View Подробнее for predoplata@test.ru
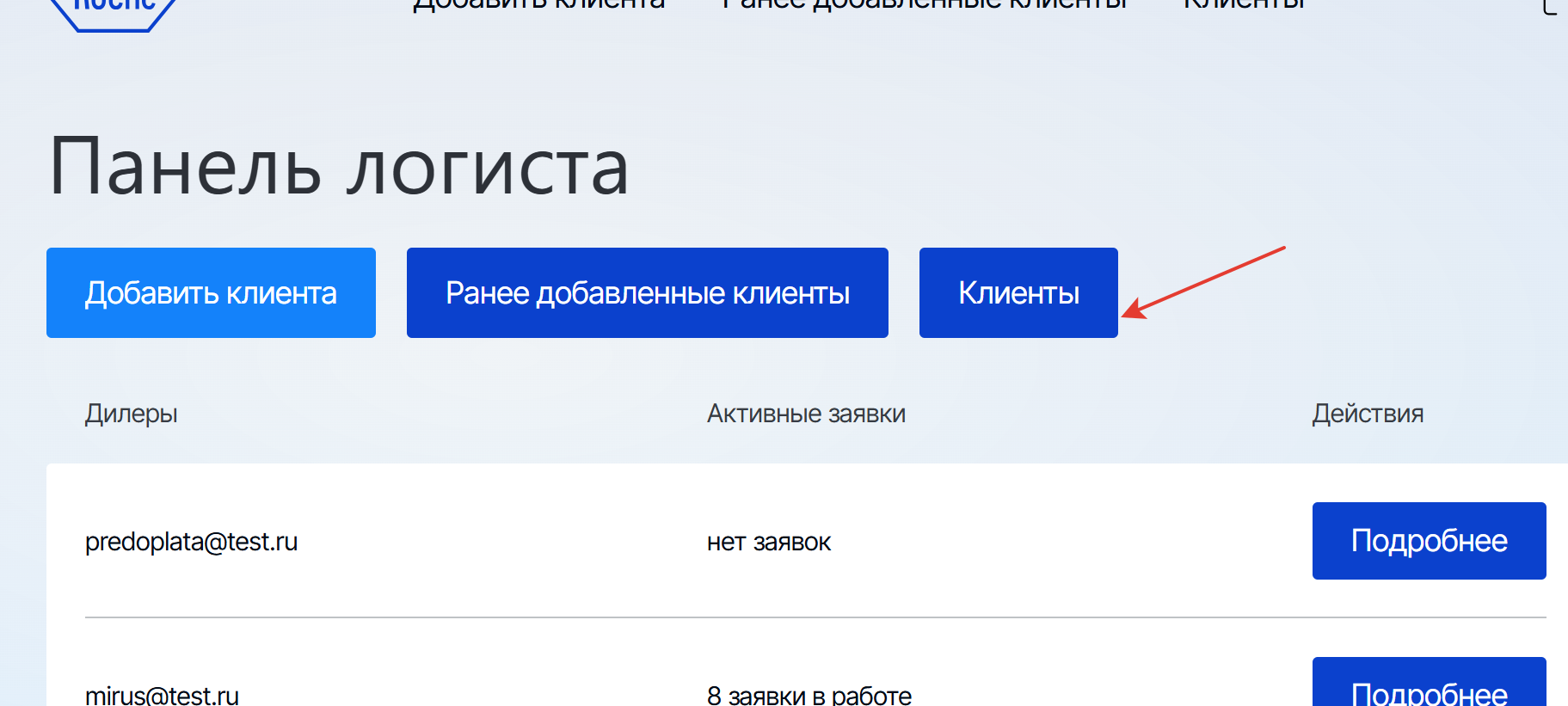 click(1429, 541)
